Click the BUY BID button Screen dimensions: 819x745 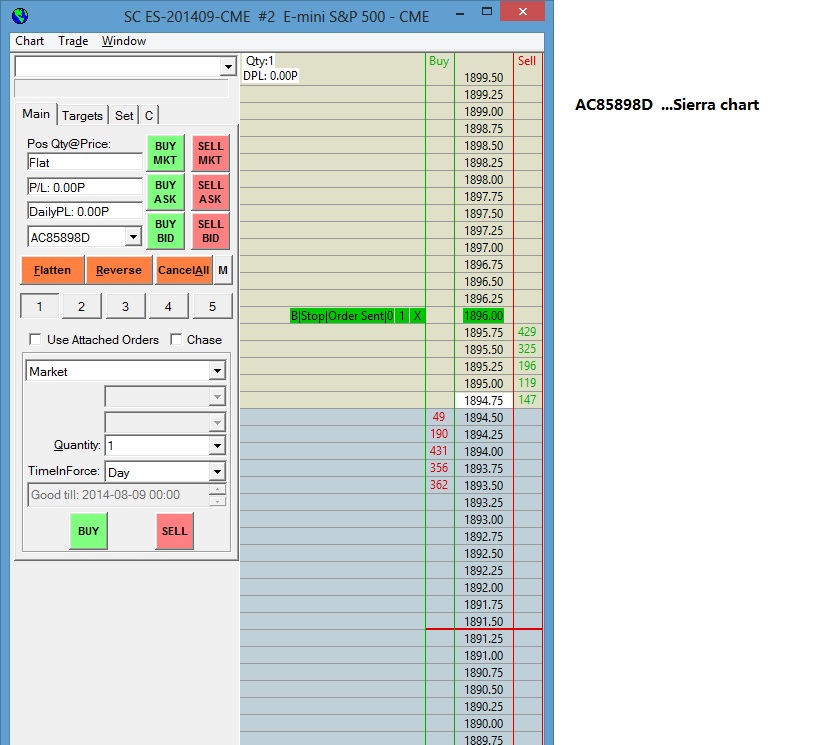165,231
